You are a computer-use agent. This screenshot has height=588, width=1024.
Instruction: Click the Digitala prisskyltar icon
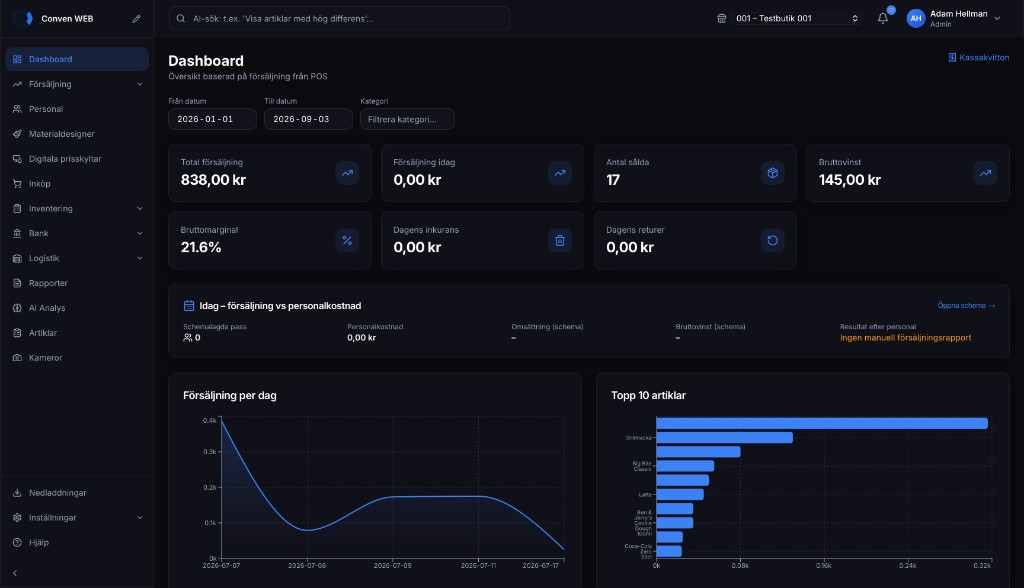click(x=17, y=159)
